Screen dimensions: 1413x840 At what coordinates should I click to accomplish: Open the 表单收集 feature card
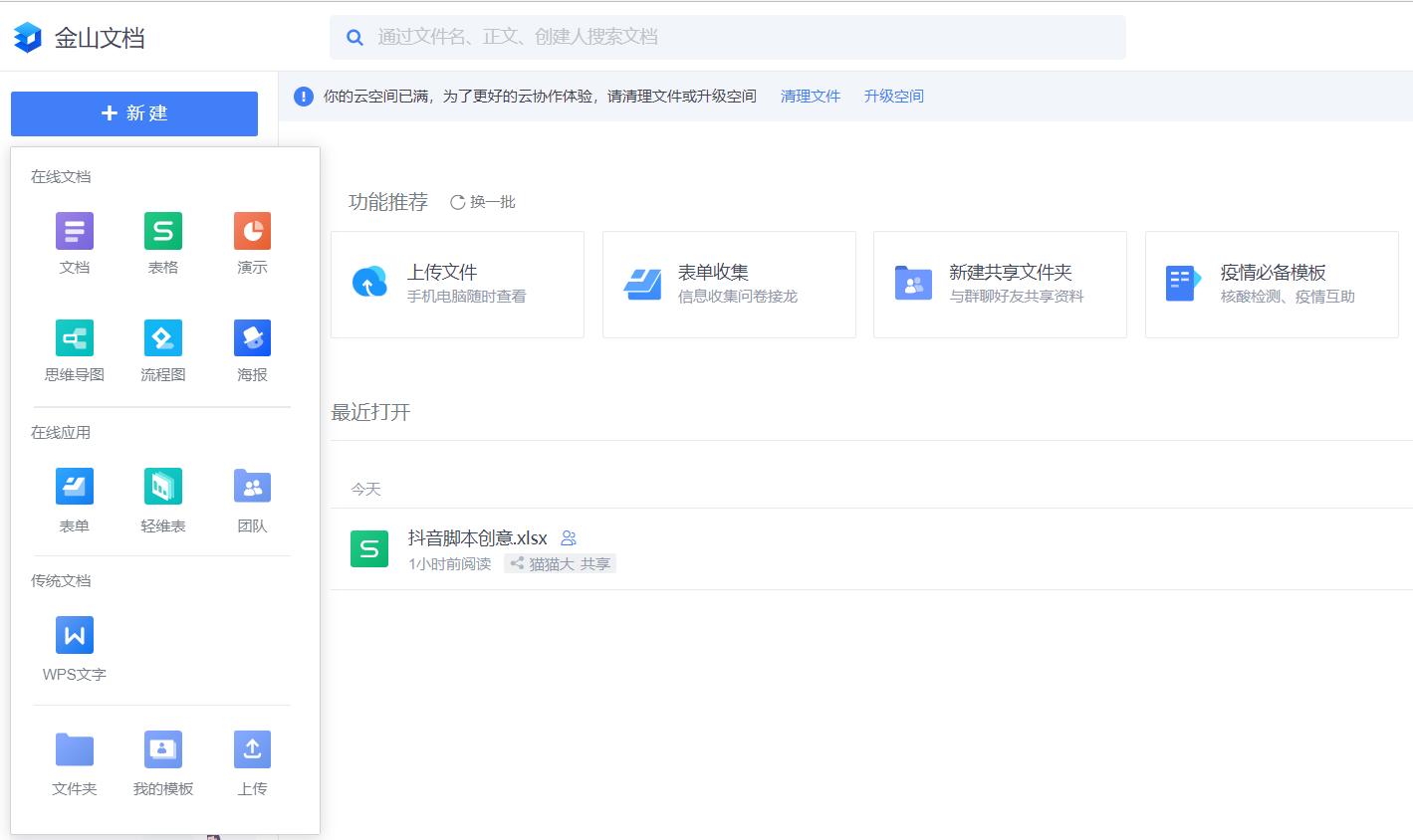729,284
